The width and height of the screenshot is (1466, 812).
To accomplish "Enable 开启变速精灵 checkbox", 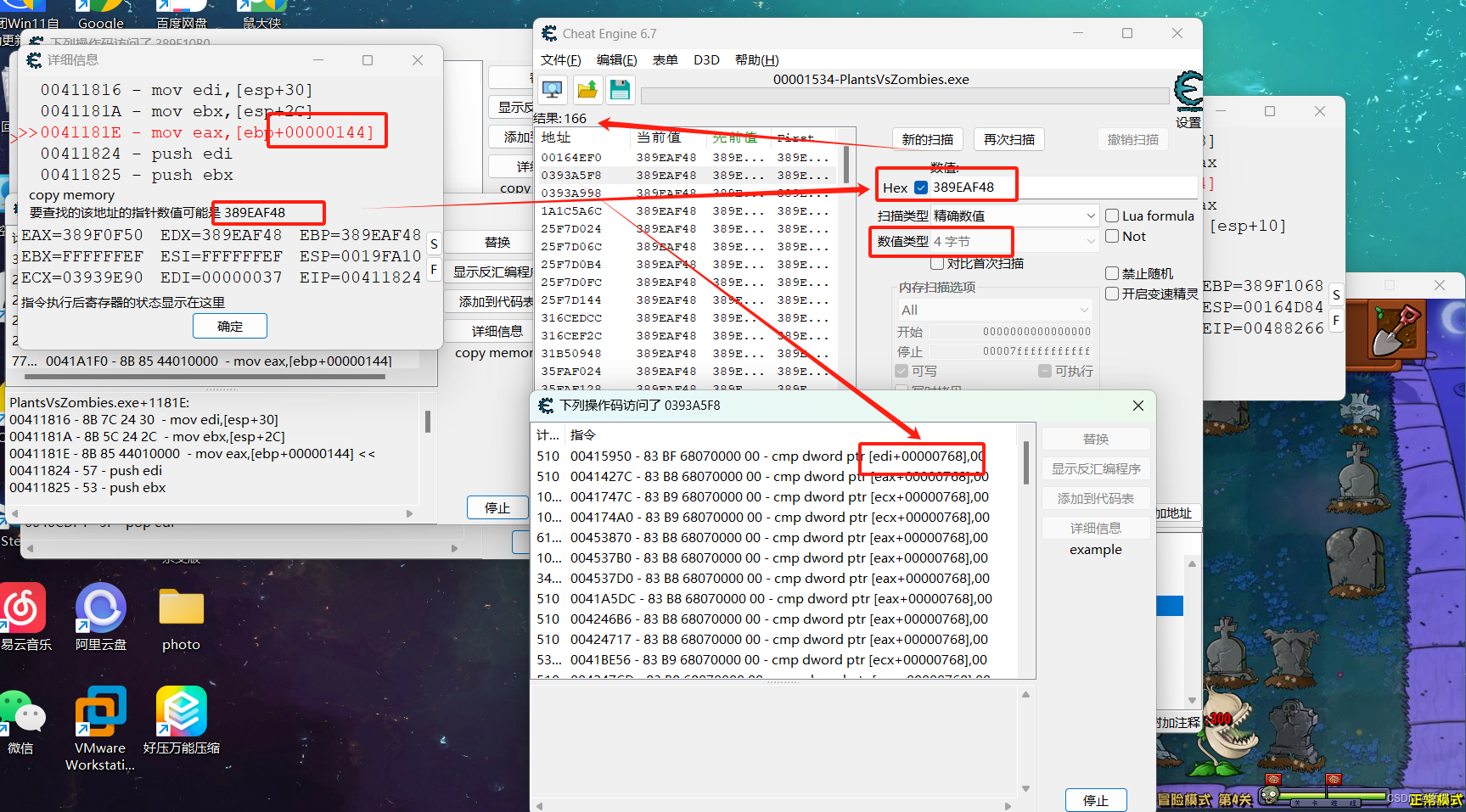I will click(1112, 294).
